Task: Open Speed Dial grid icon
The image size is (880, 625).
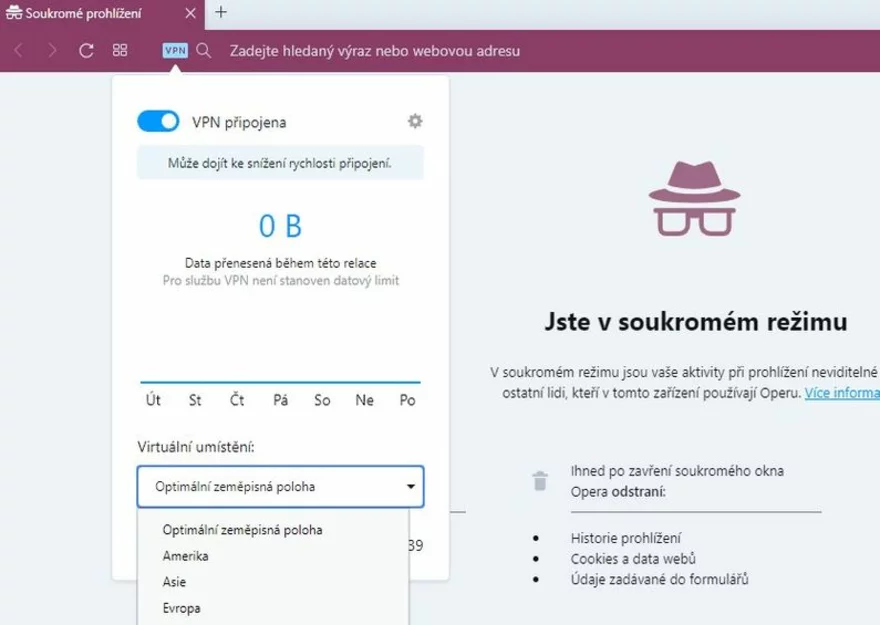Action: point(120,50)
